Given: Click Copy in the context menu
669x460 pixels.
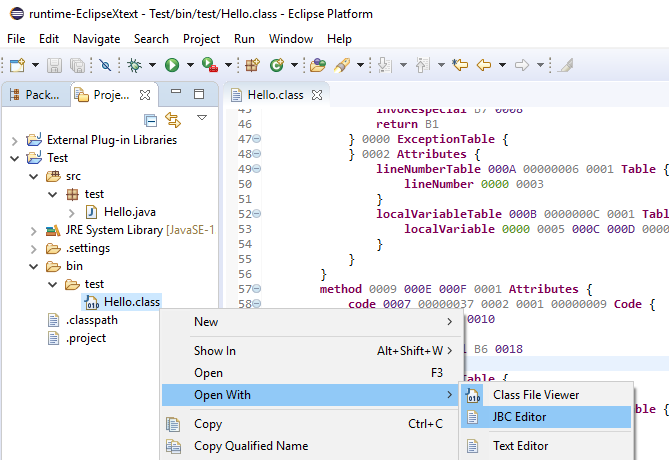Looking at the screenshot, I should (x=312, y=424).
